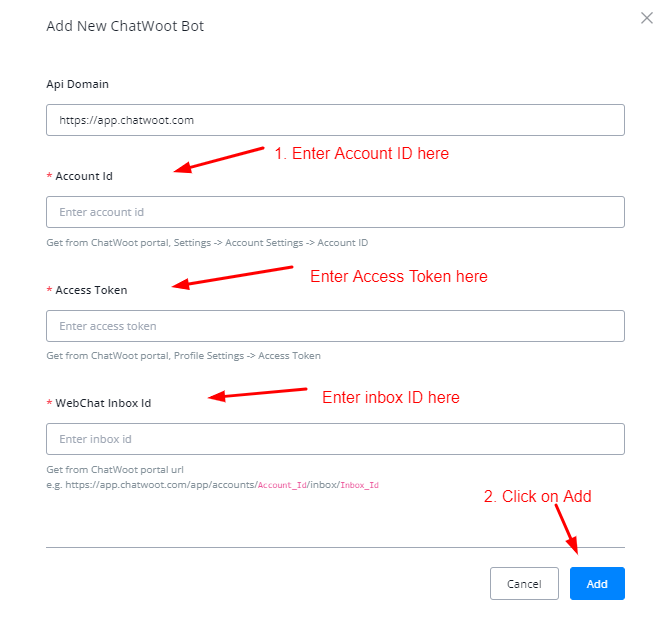Focus the Account Id text field

(x=335, y=212)
